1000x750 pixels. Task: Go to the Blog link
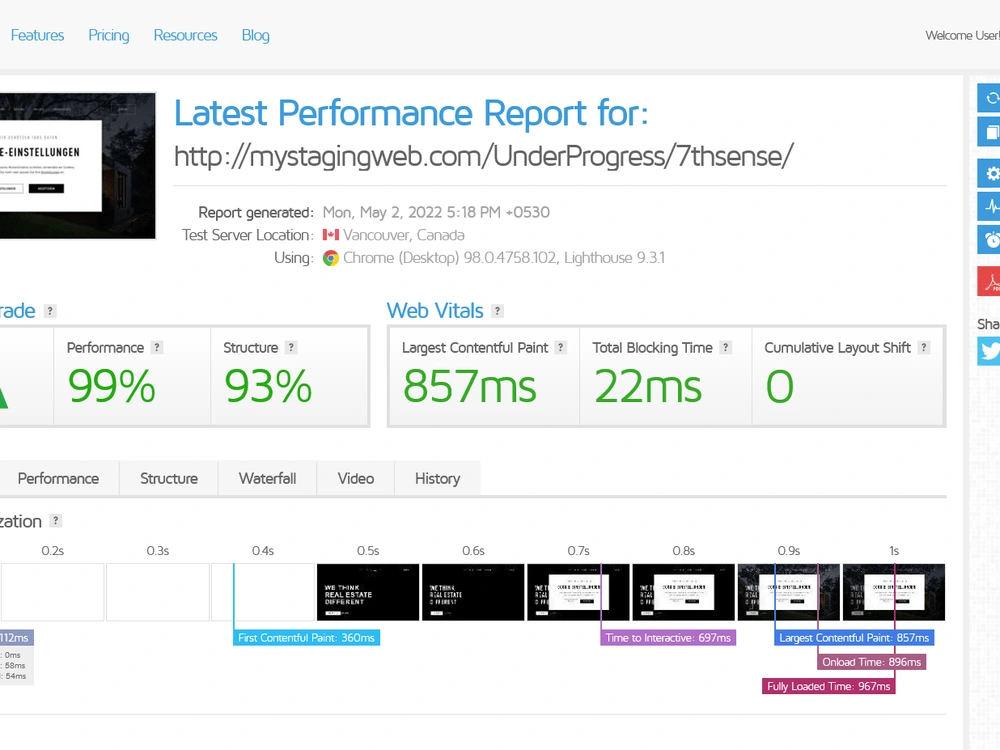click(x=256, y=36)
